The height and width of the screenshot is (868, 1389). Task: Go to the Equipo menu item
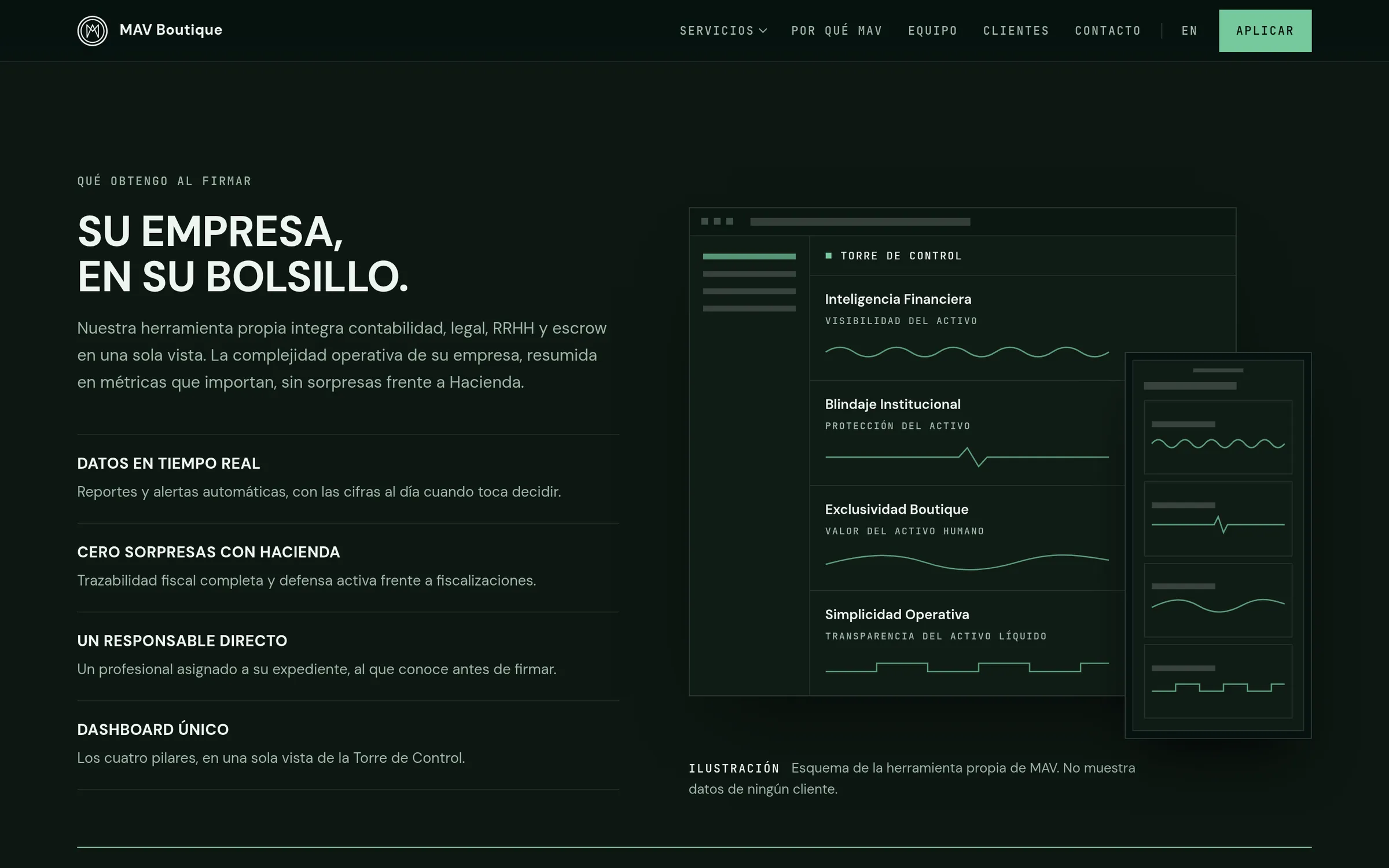pos(932,31)
